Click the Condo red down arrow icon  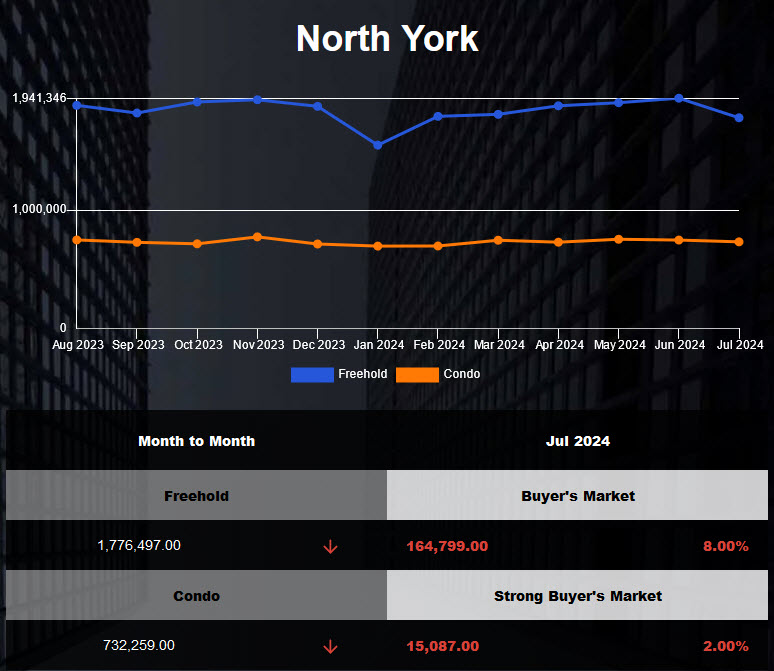[x=331, y=647]
